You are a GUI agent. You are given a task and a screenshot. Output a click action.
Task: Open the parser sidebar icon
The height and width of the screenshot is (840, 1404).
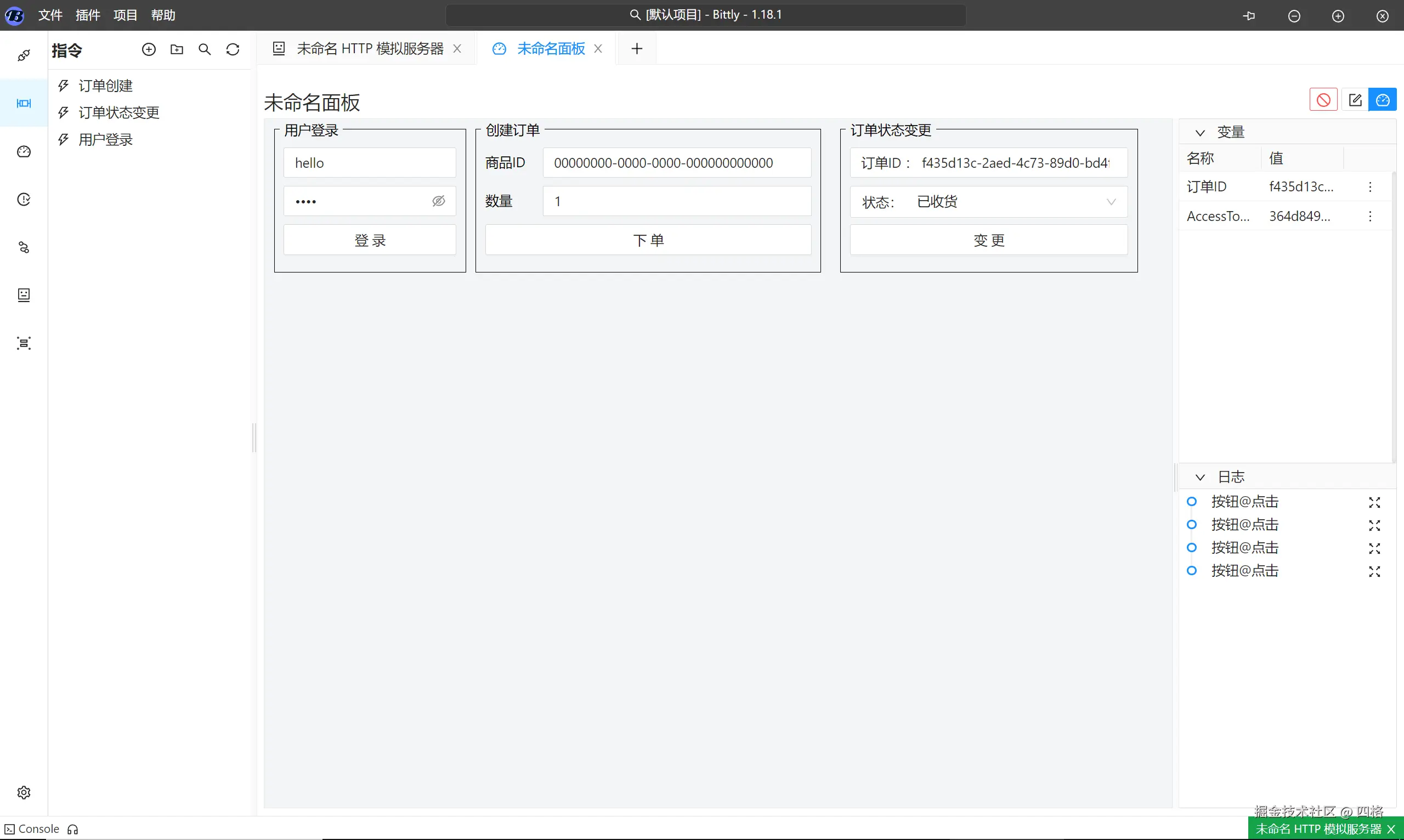(24, 343)
